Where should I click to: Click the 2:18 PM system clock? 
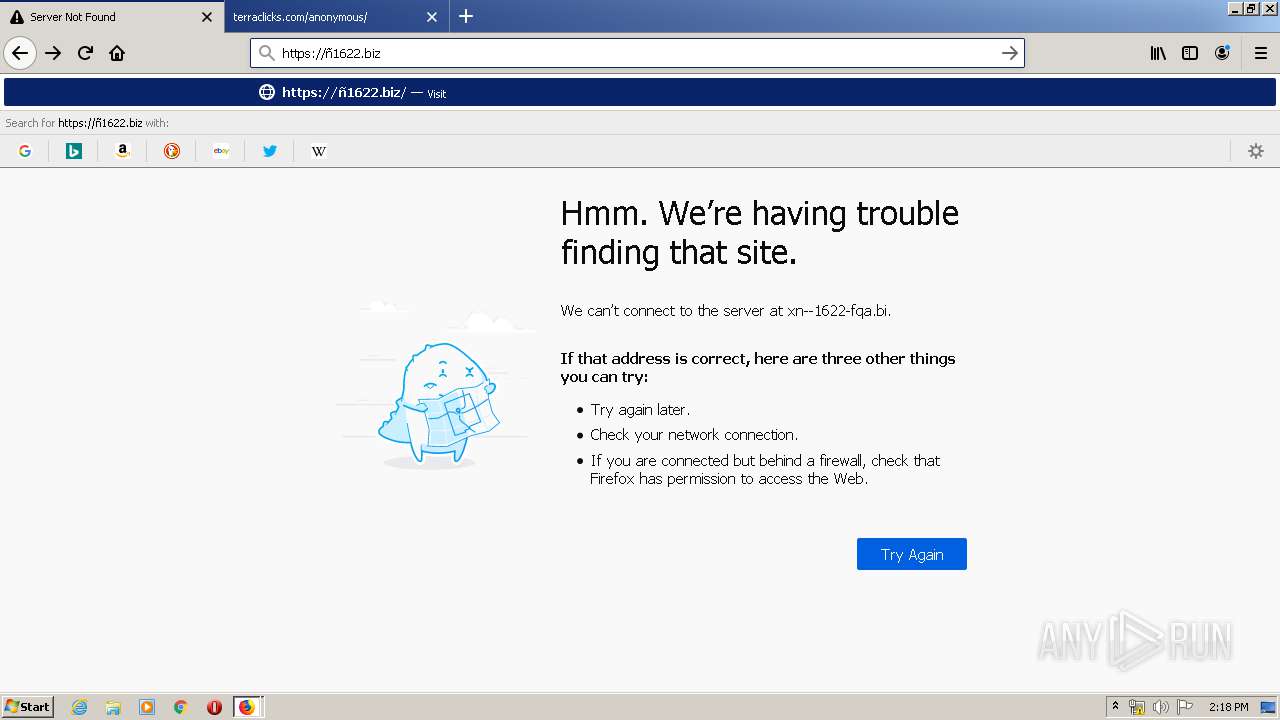1228,707
